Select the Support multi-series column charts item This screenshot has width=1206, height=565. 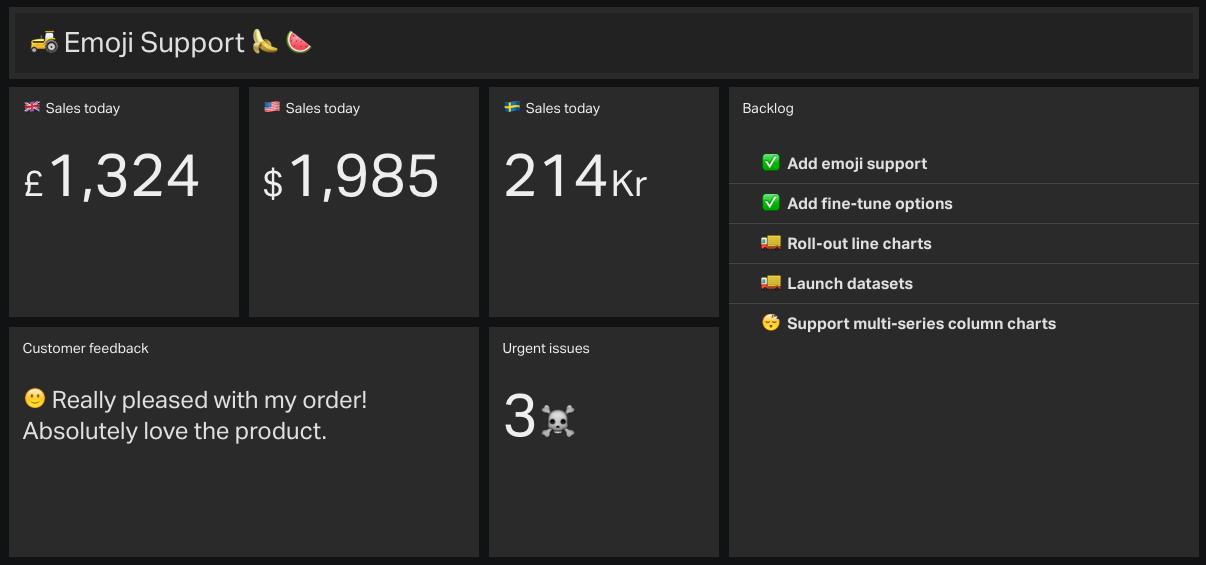pos(964,324)
